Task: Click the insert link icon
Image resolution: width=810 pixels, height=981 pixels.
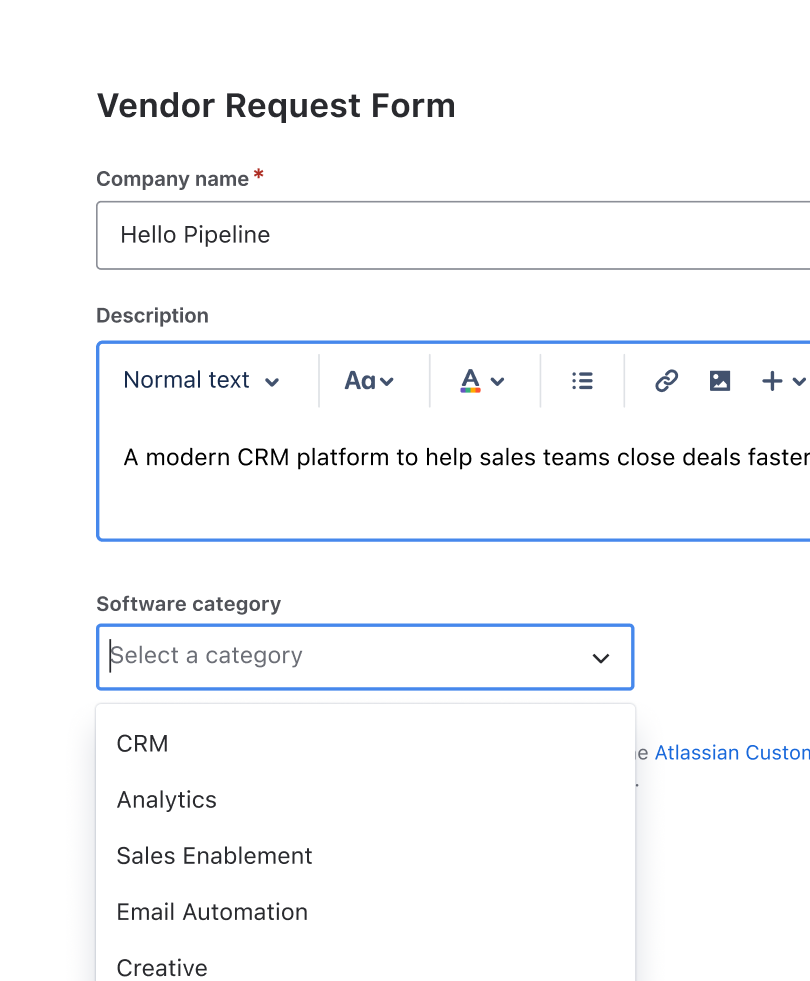Action: click(666, 381)
